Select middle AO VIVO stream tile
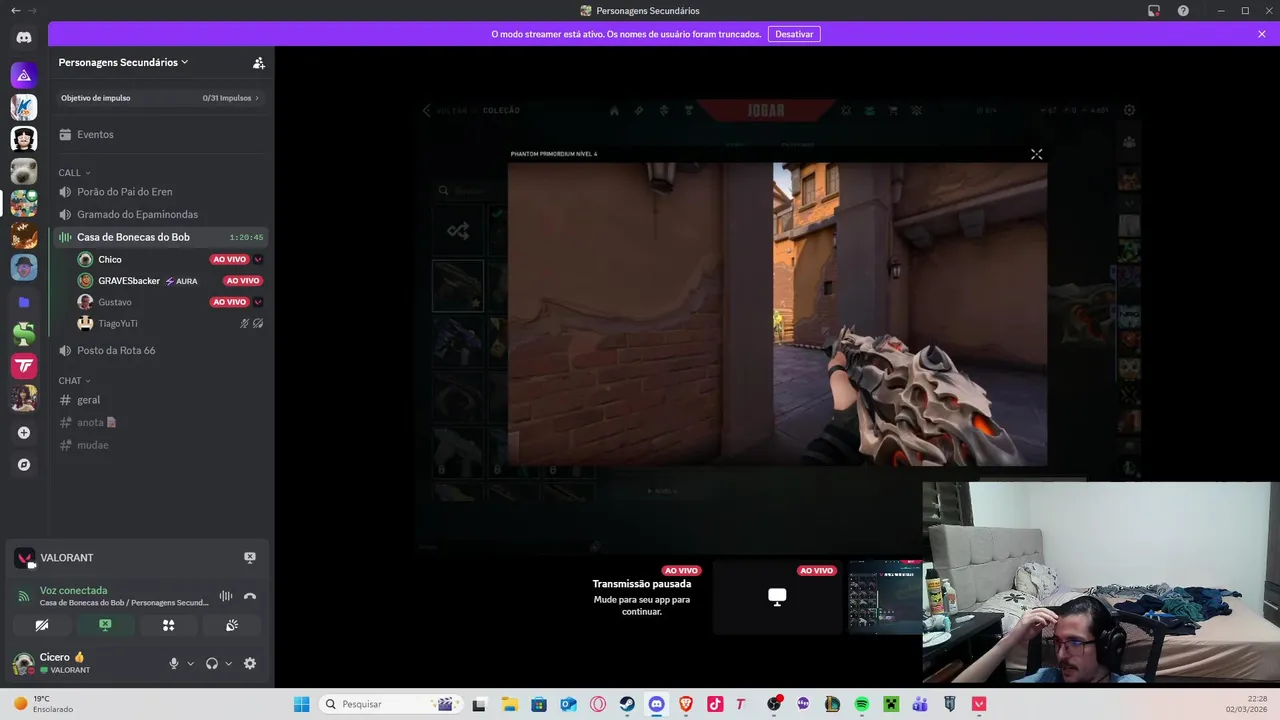Viewport: 1280px width, 720px height. (777, 597)
